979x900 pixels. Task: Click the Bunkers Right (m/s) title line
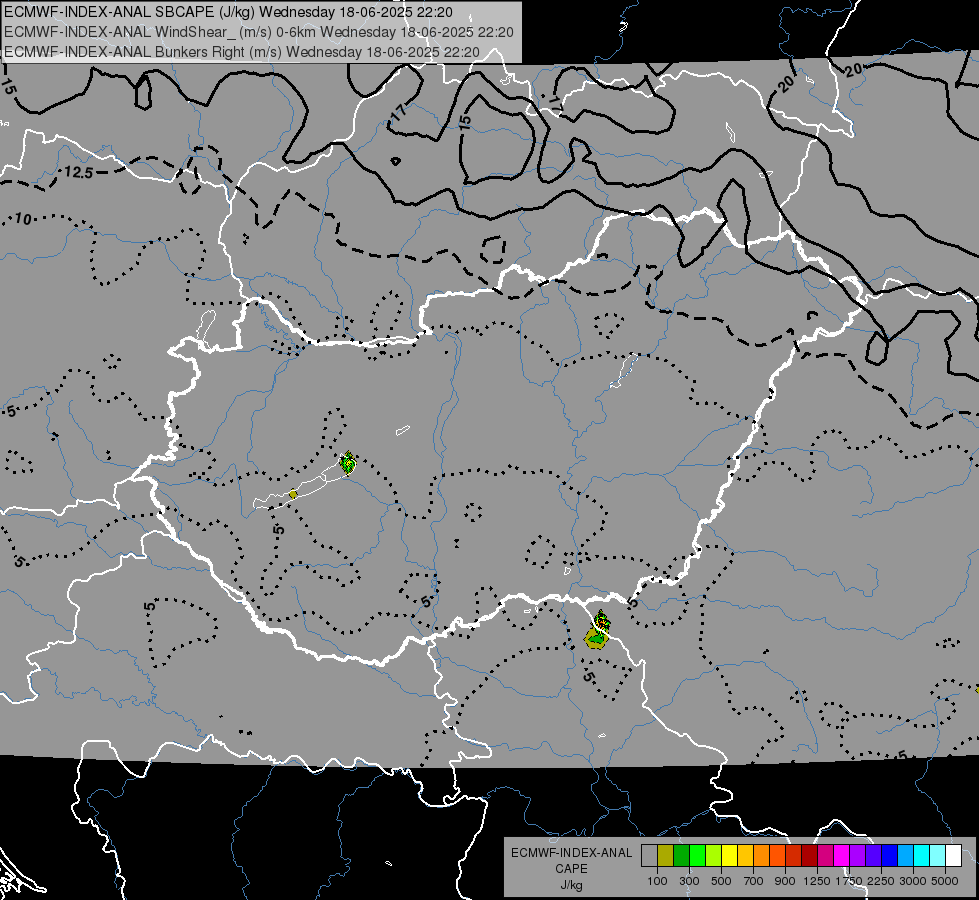(242, 52)
